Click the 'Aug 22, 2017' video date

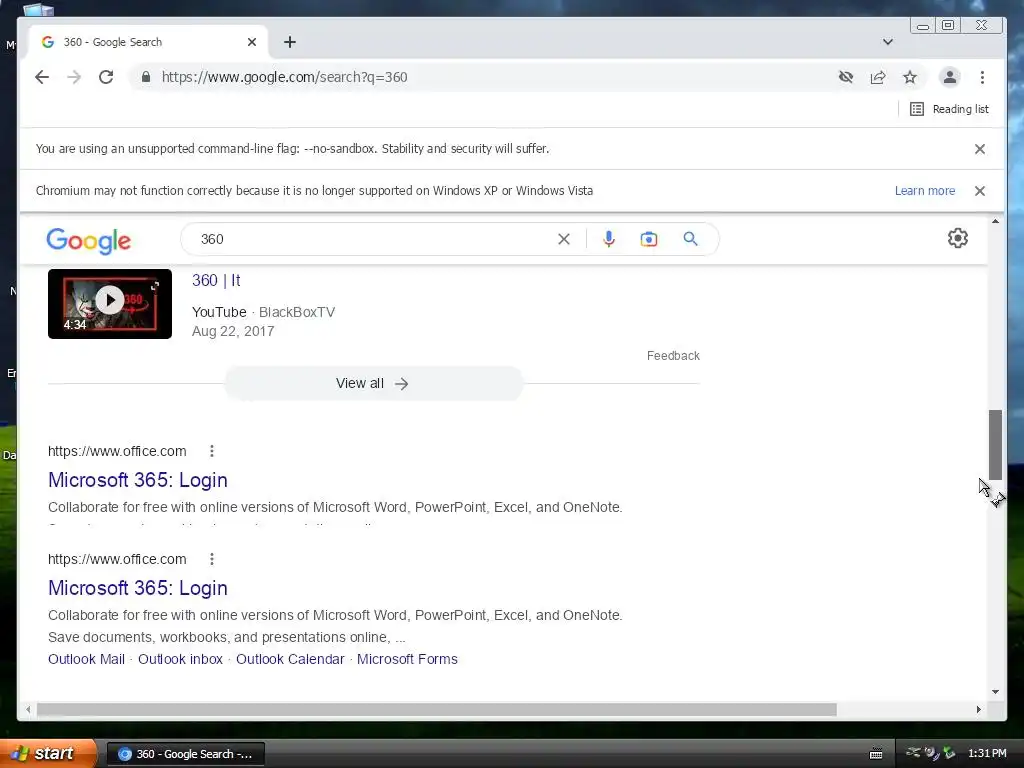point(233,331)
